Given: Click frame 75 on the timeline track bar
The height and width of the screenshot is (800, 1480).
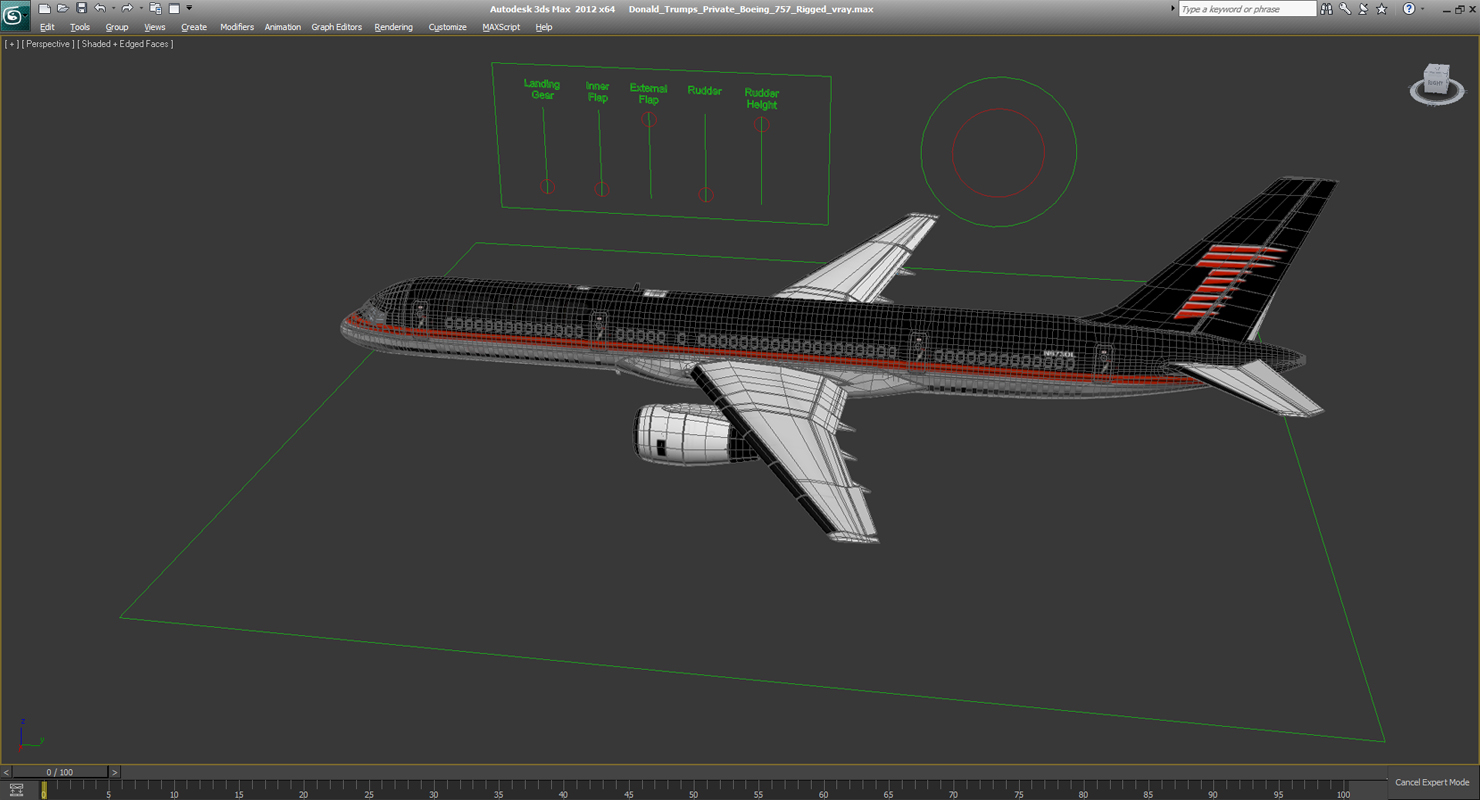Looking at the screenshot, I should (1019, 789).
